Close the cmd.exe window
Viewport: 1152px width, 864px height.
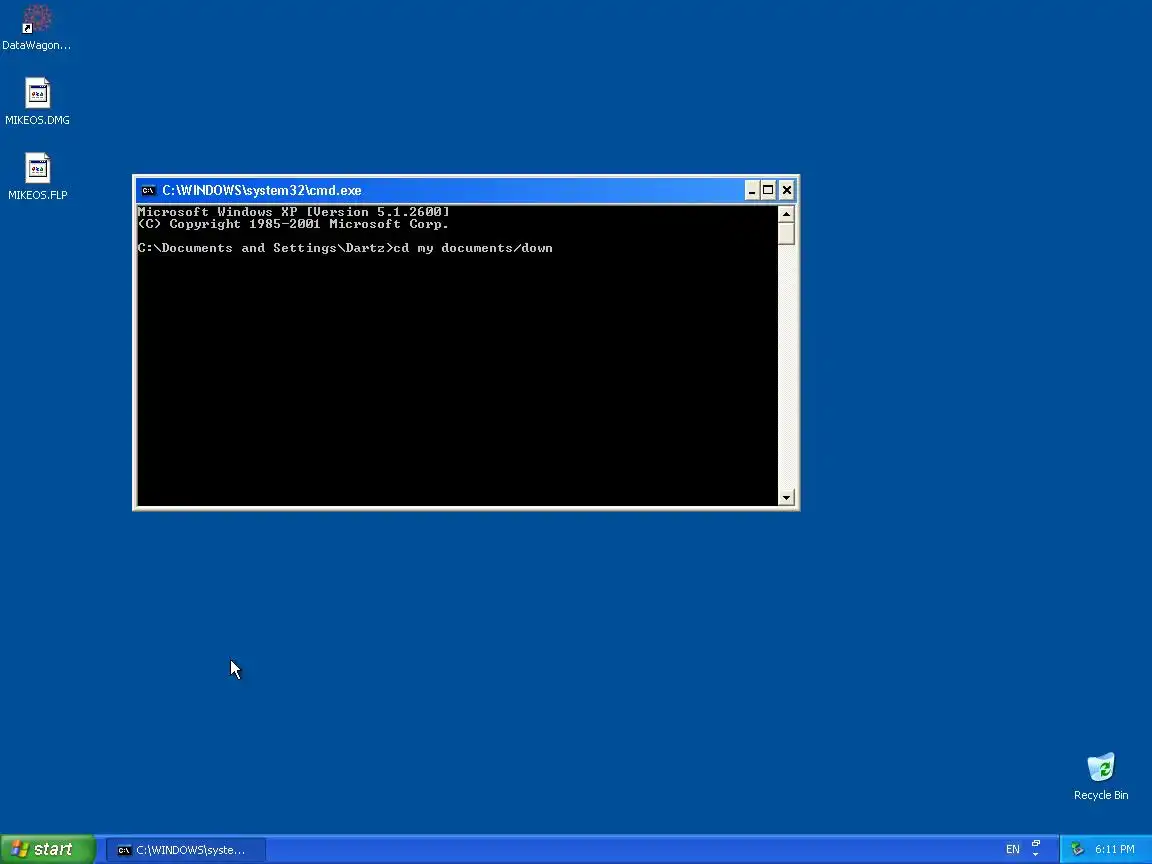(x=787, y=190)
